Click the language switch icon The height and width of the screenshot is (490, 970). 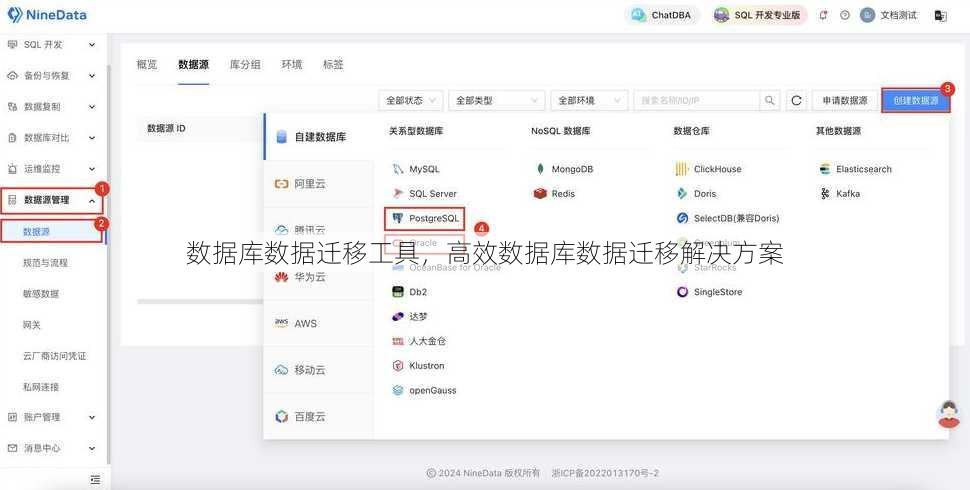click(940, 15)
